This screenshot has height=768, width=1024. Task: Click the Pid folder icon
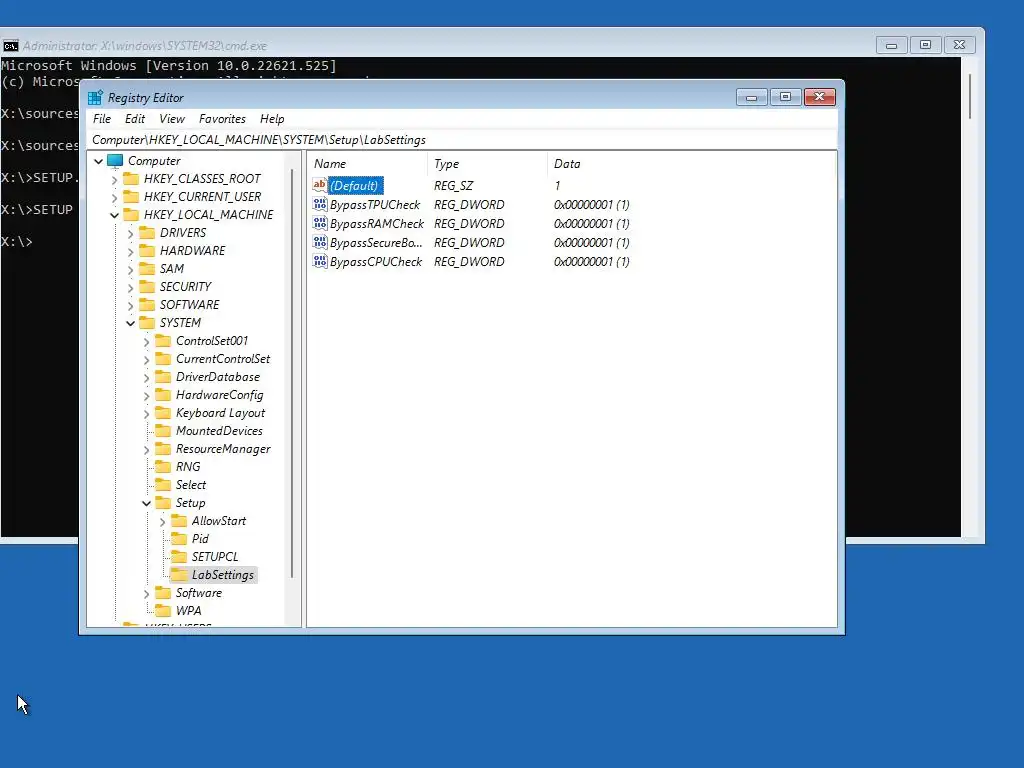179,539
